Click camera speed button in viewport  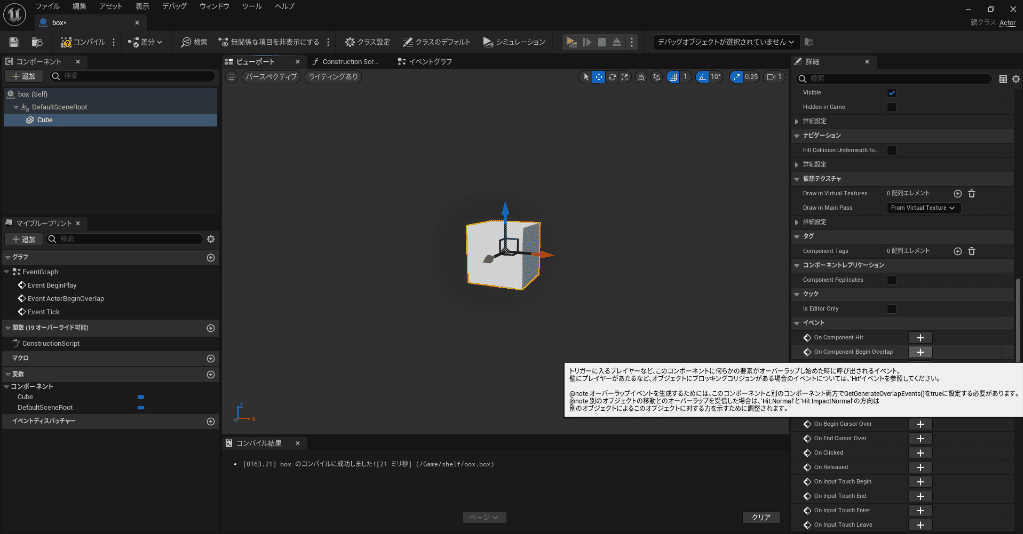pyautogui.click(x=774, y=77)
